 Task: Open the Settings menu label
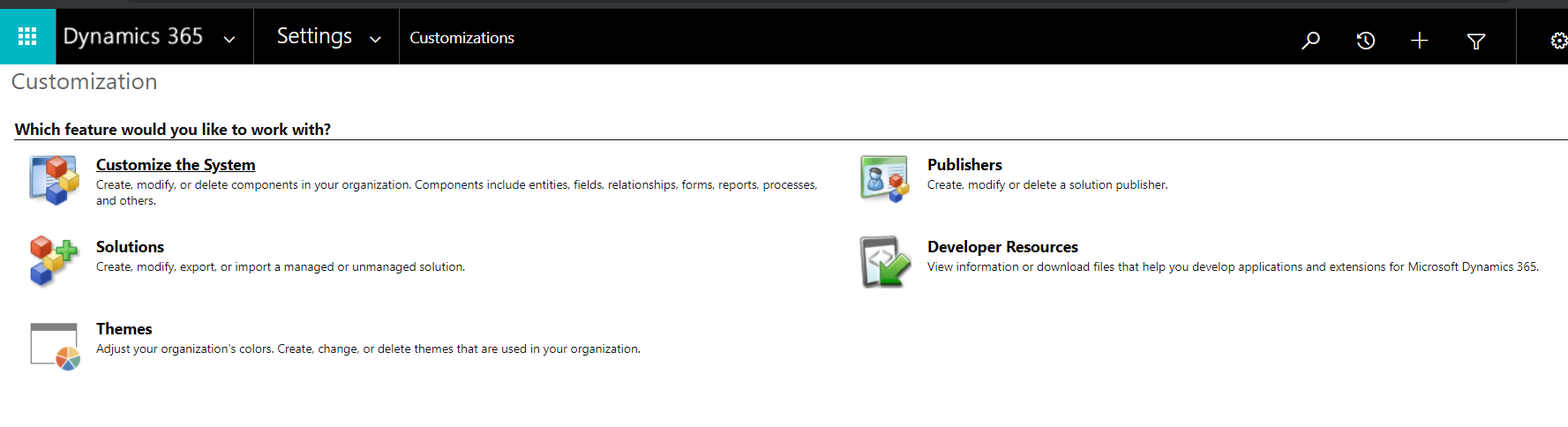tap(314, 36)
